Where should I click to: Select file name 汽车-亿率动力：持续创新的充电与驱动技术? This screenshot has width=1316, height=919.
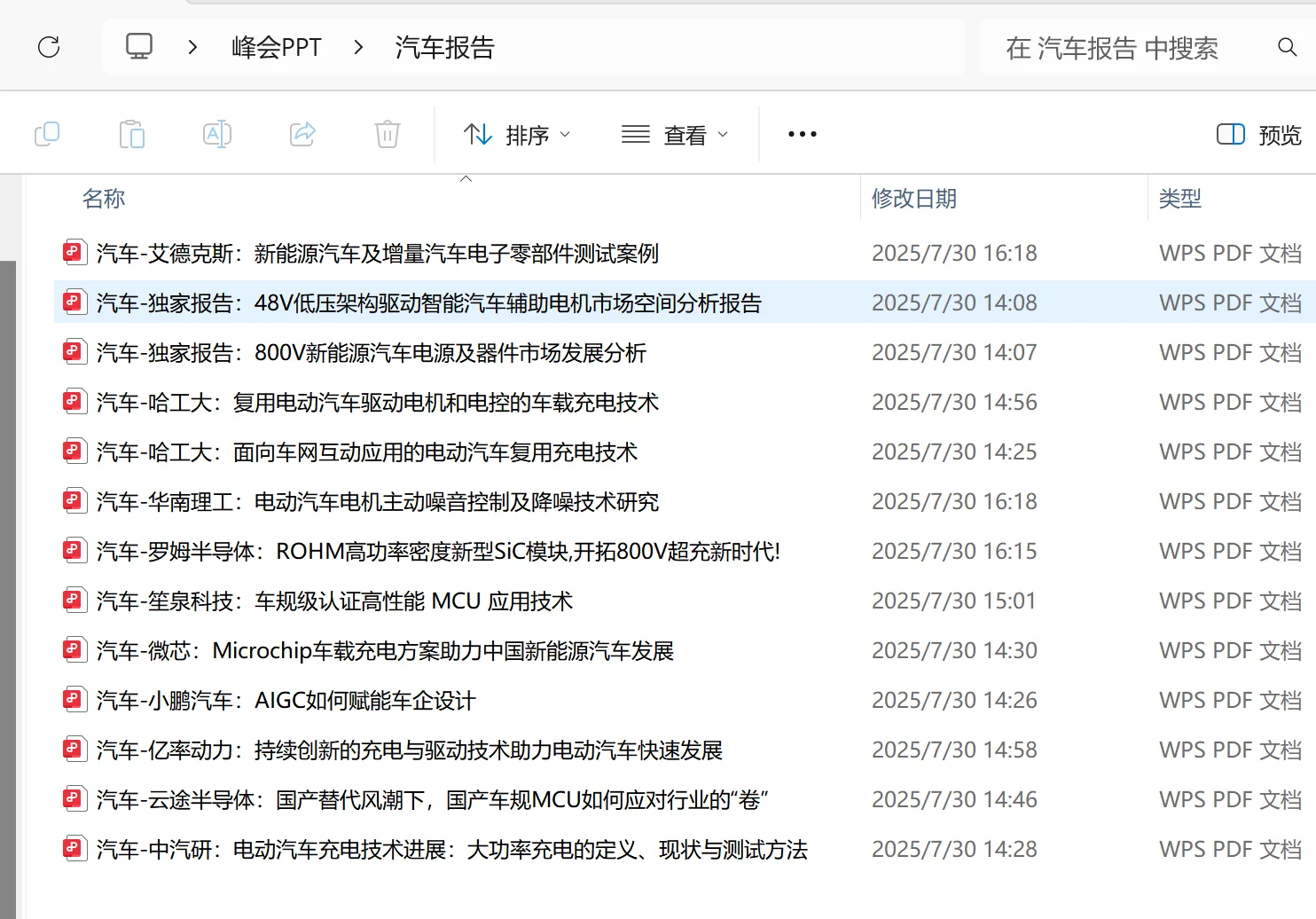(x=410, y=750)
